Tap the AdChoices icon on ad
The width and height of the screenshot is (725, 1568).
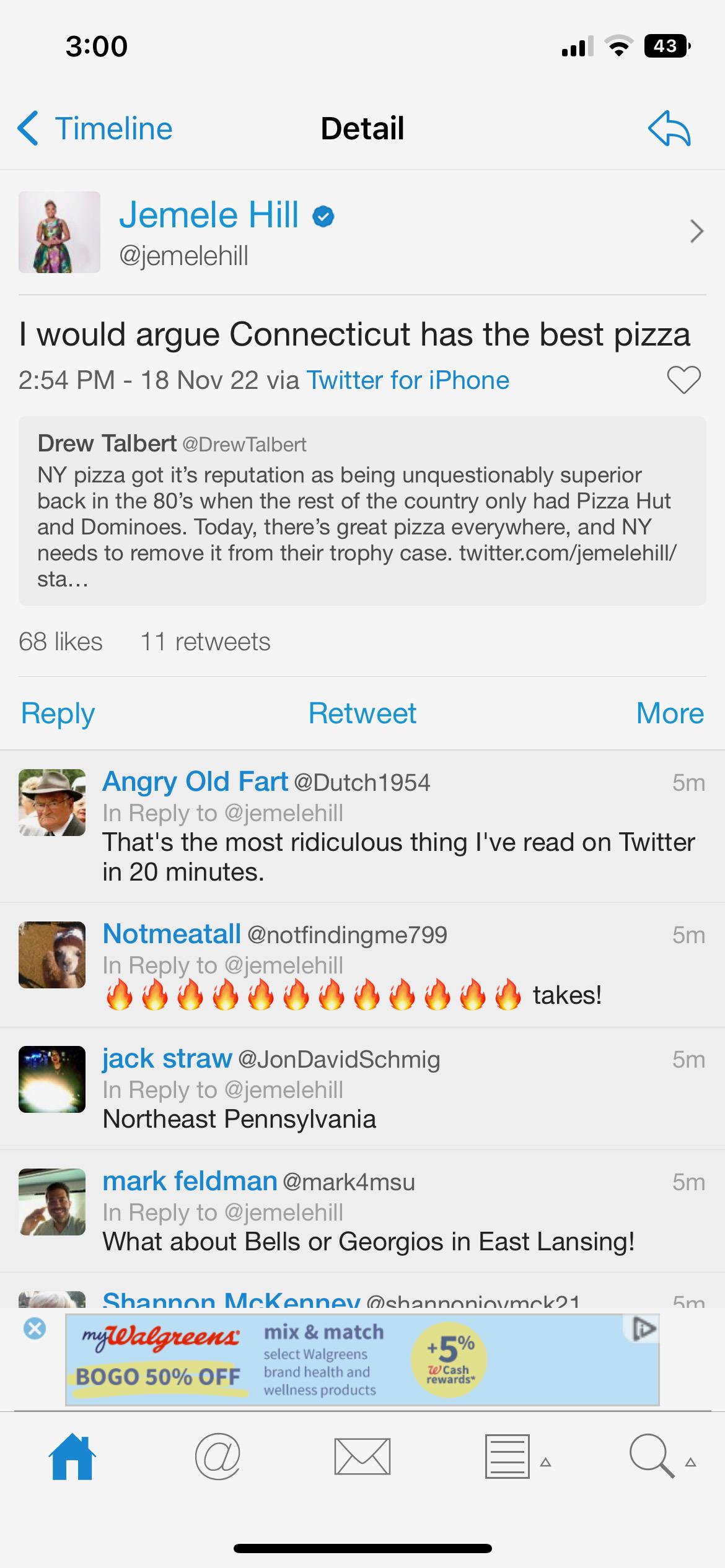point(643,1328)
